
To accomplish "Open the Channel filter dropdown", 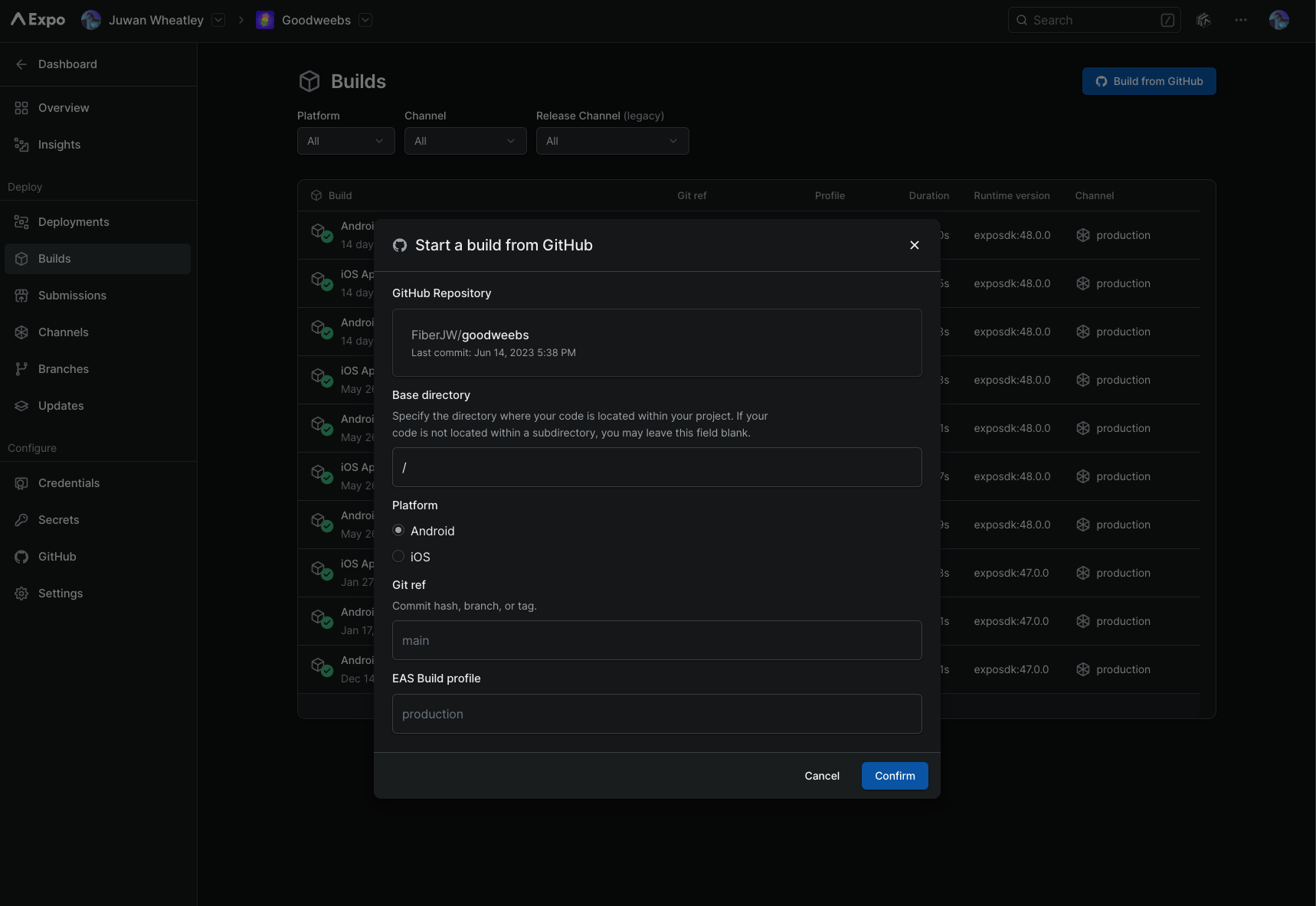I will tap(466, 141).
